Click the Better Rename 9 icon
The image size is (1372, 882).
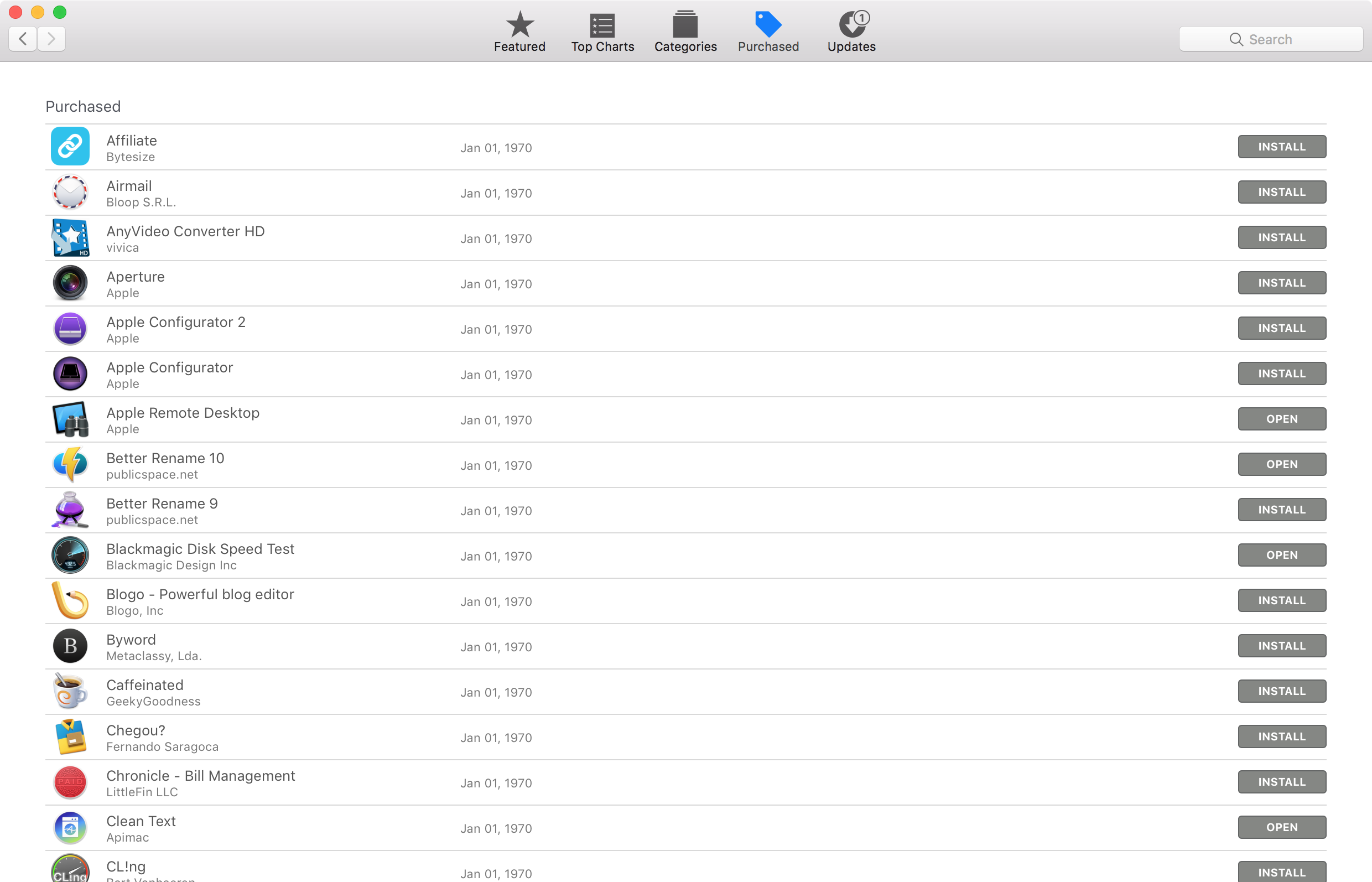(x=70, y=509)
